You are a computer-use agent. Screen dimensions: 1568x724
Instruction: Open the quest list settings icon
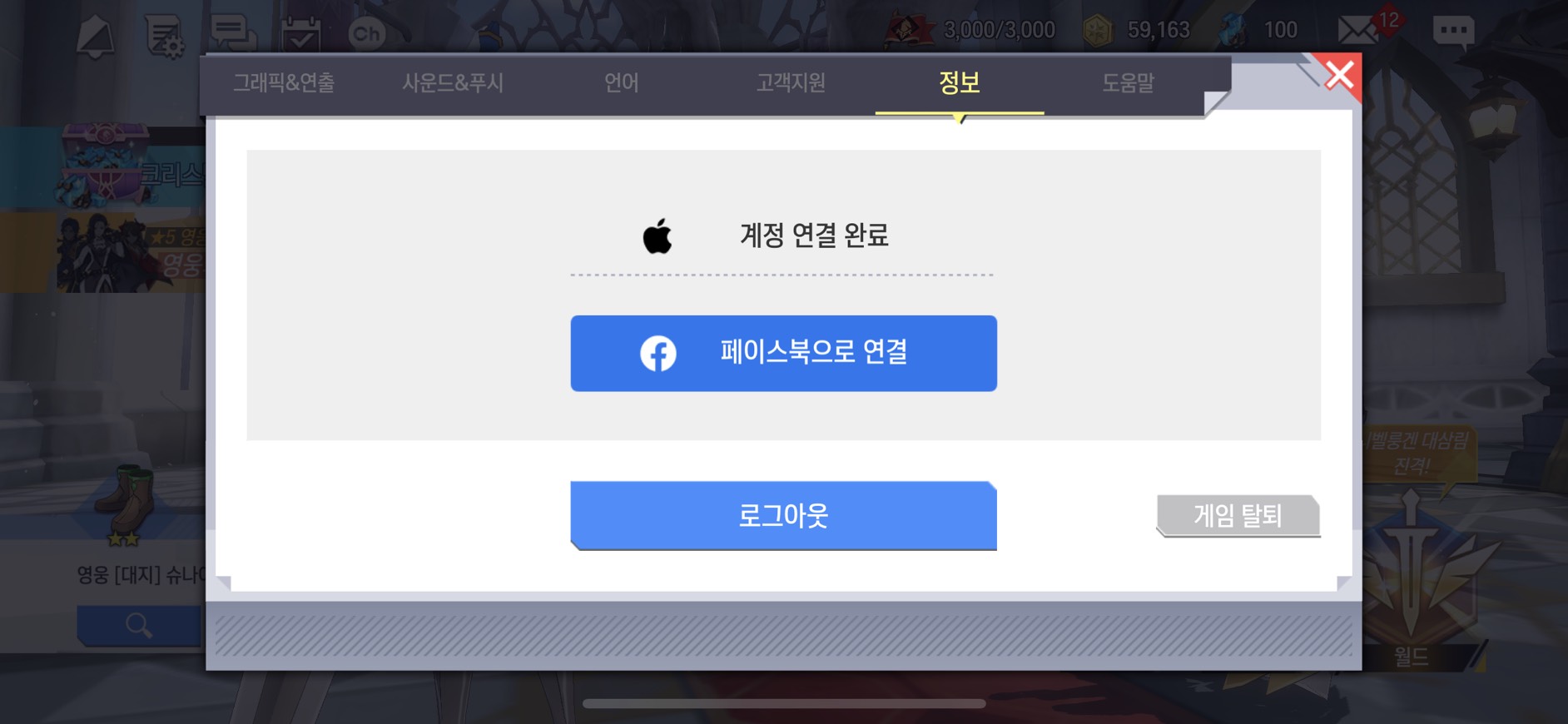164,36
